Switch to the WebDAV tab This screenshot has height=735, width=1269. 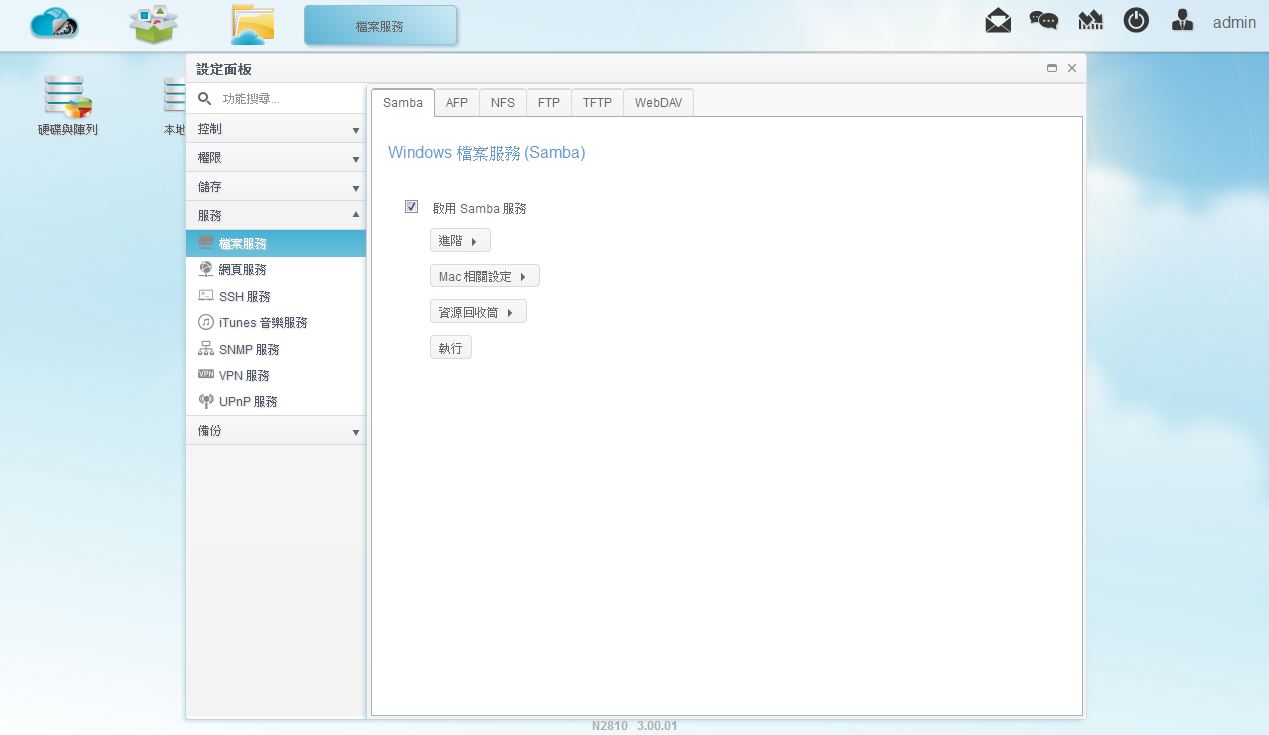658,103
